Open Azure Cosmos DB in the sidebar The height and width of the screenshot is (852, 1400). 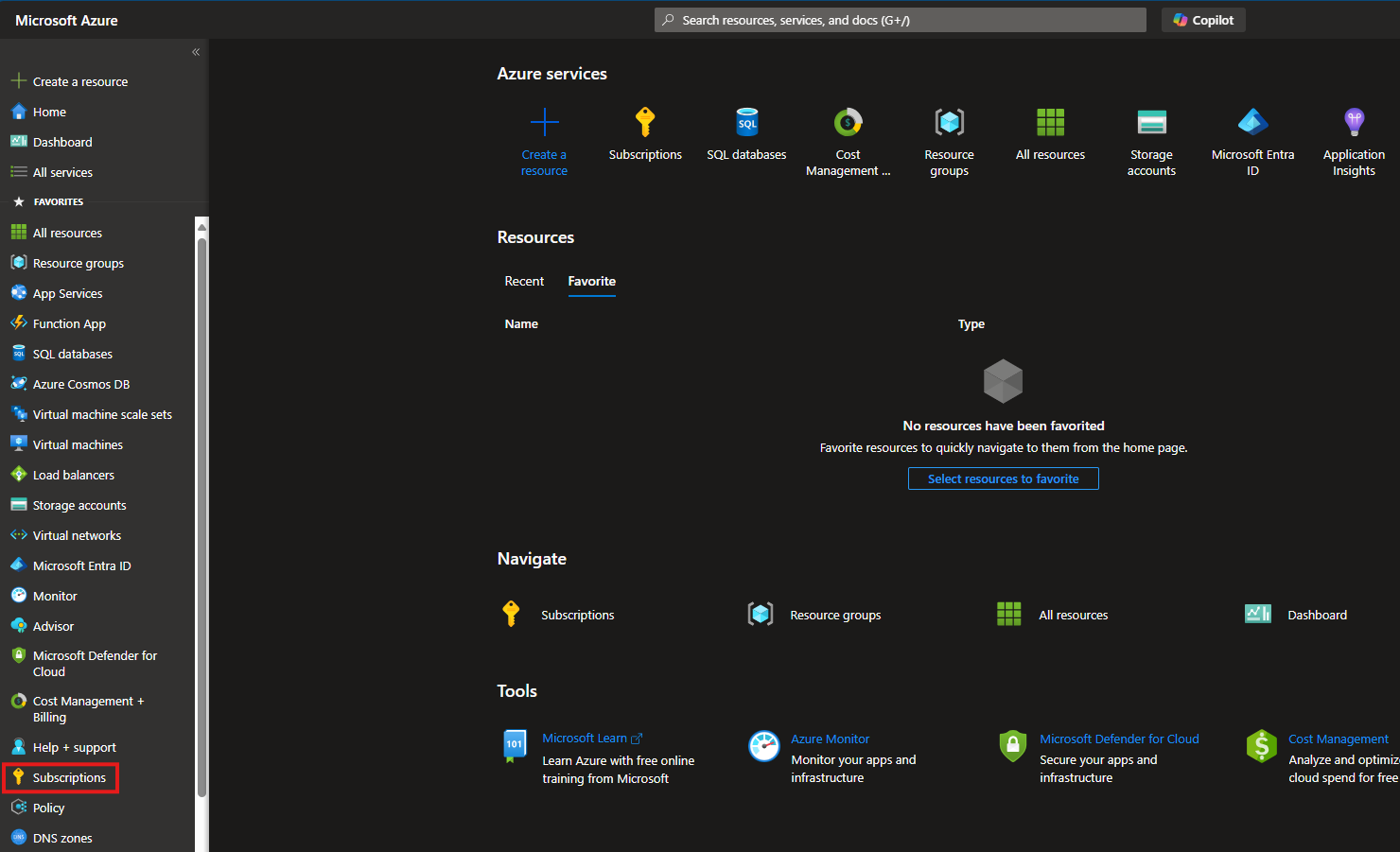pyautogui.click(x=79, y=383)
